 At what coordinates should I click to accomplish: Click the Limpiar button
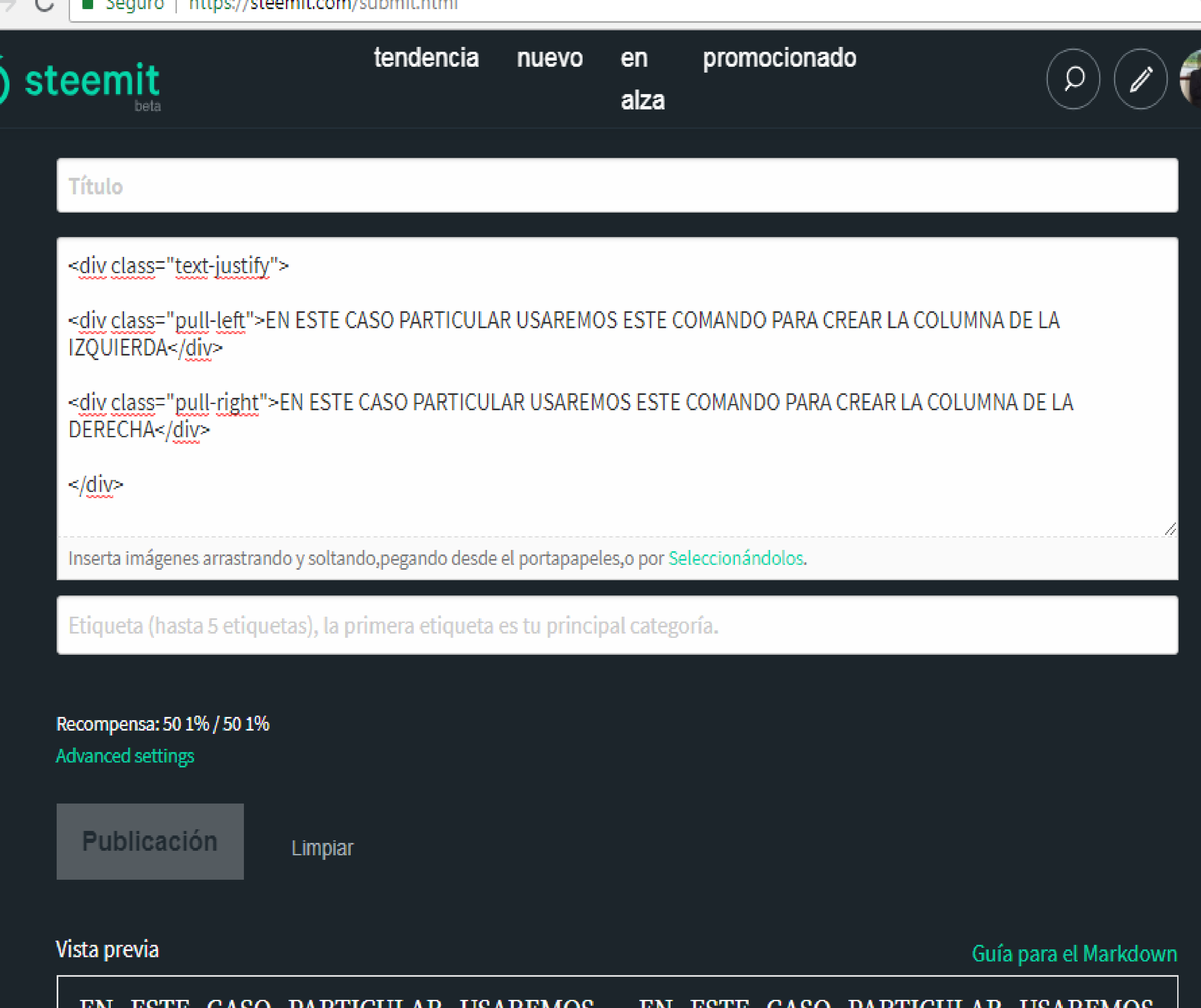tap(322, 848)
